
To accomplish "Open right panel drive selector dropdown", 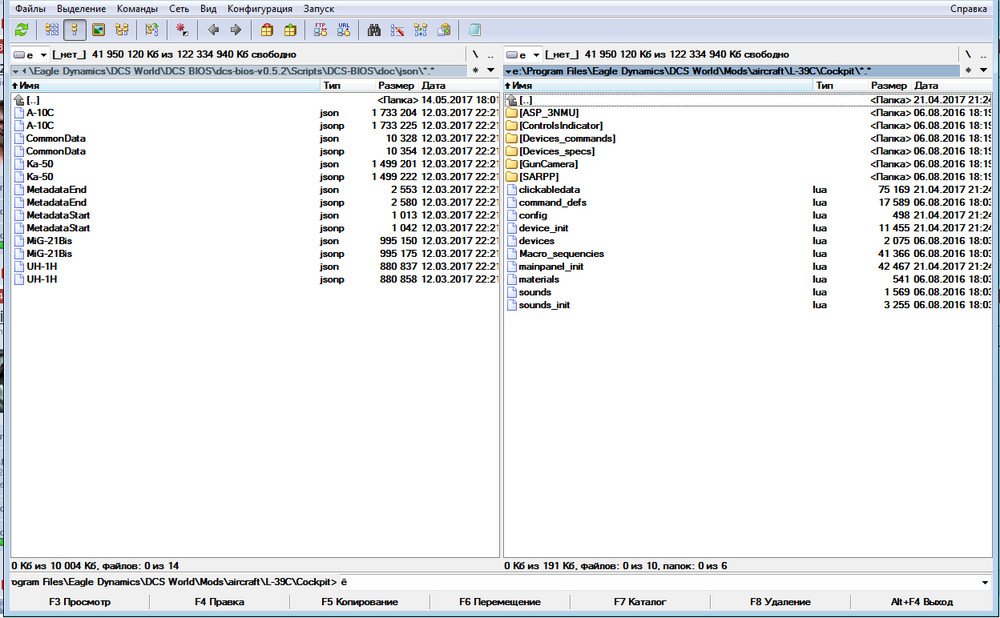I will (x=523, y=55).
